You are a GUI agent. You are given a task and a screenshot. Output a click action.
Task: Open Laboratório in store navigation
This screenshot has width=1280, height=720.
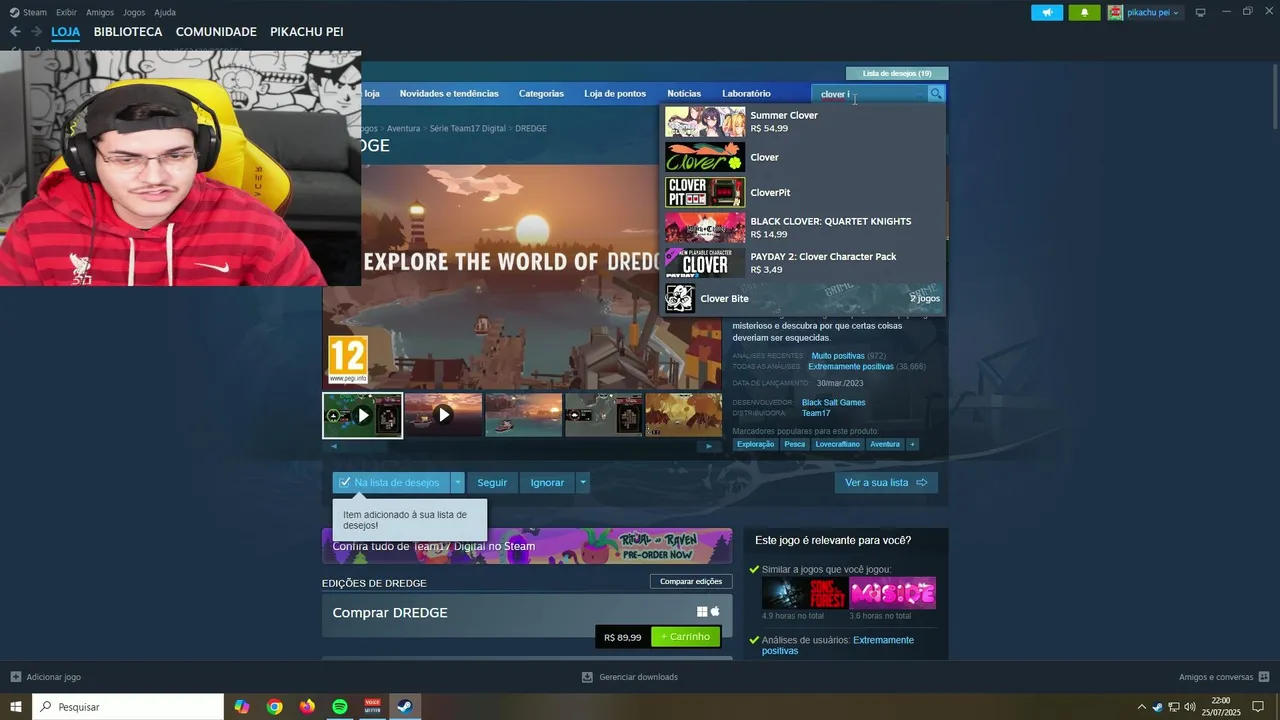[x=746, y=94]
